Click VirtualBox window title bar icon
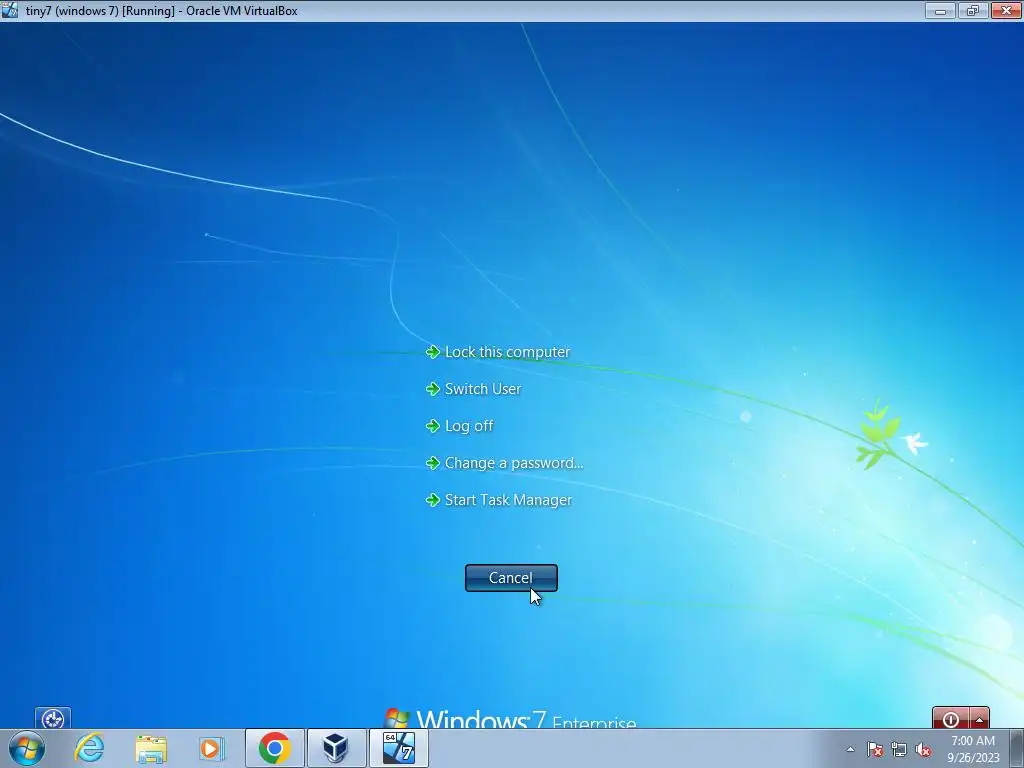Viewport: 1024px width, 768px height. point(10,10)
